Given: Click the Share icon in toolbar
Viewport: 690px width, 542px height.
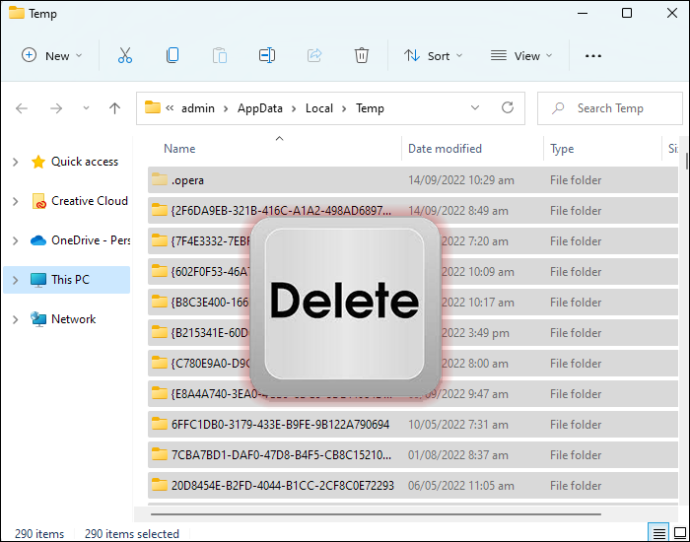Looking at the screenshot, I should tap(314, 55).
